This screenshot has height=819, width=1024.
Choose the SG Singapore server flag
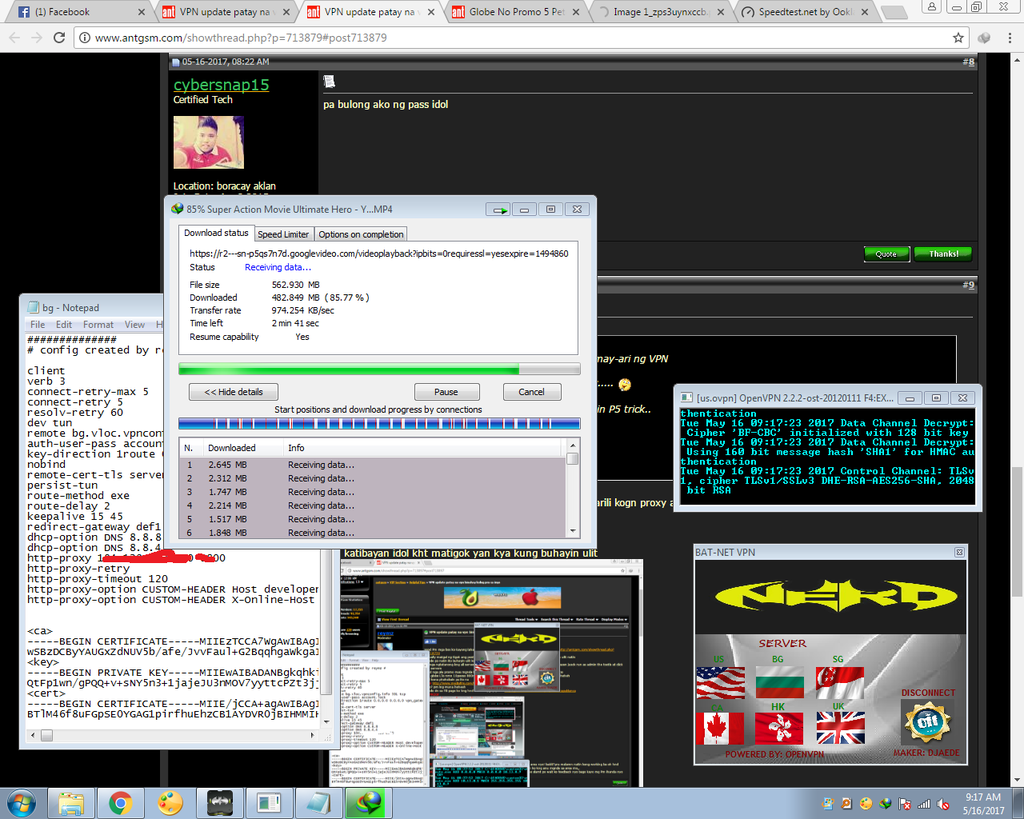coord(840,683)
